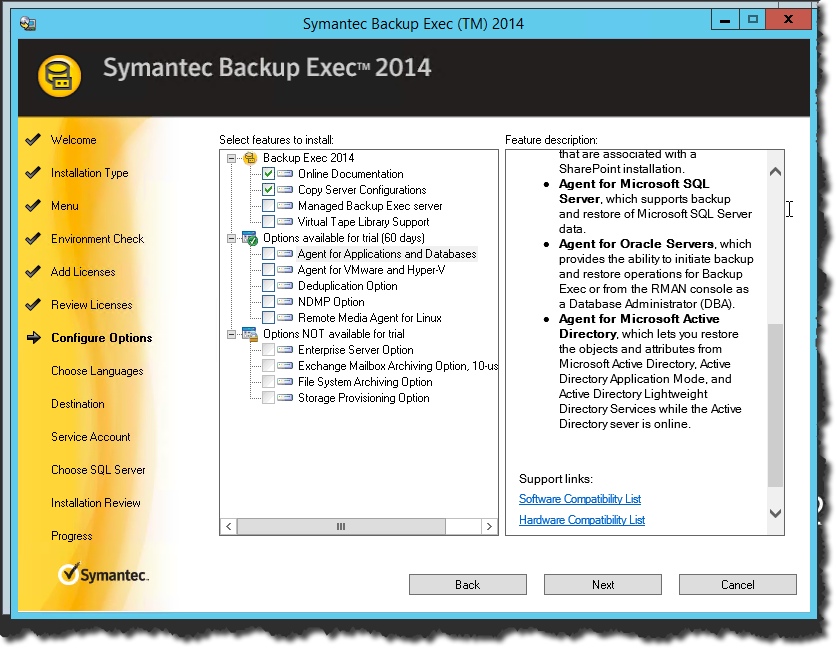Check the Virtual Tape Library Support box
837x648 pixels.
point(269,222)
